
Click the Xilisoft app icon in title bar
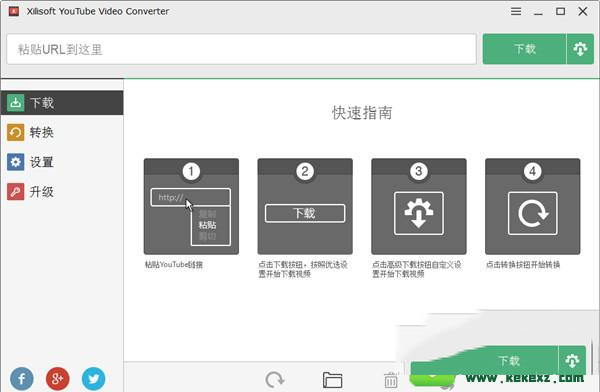[14, 11]
